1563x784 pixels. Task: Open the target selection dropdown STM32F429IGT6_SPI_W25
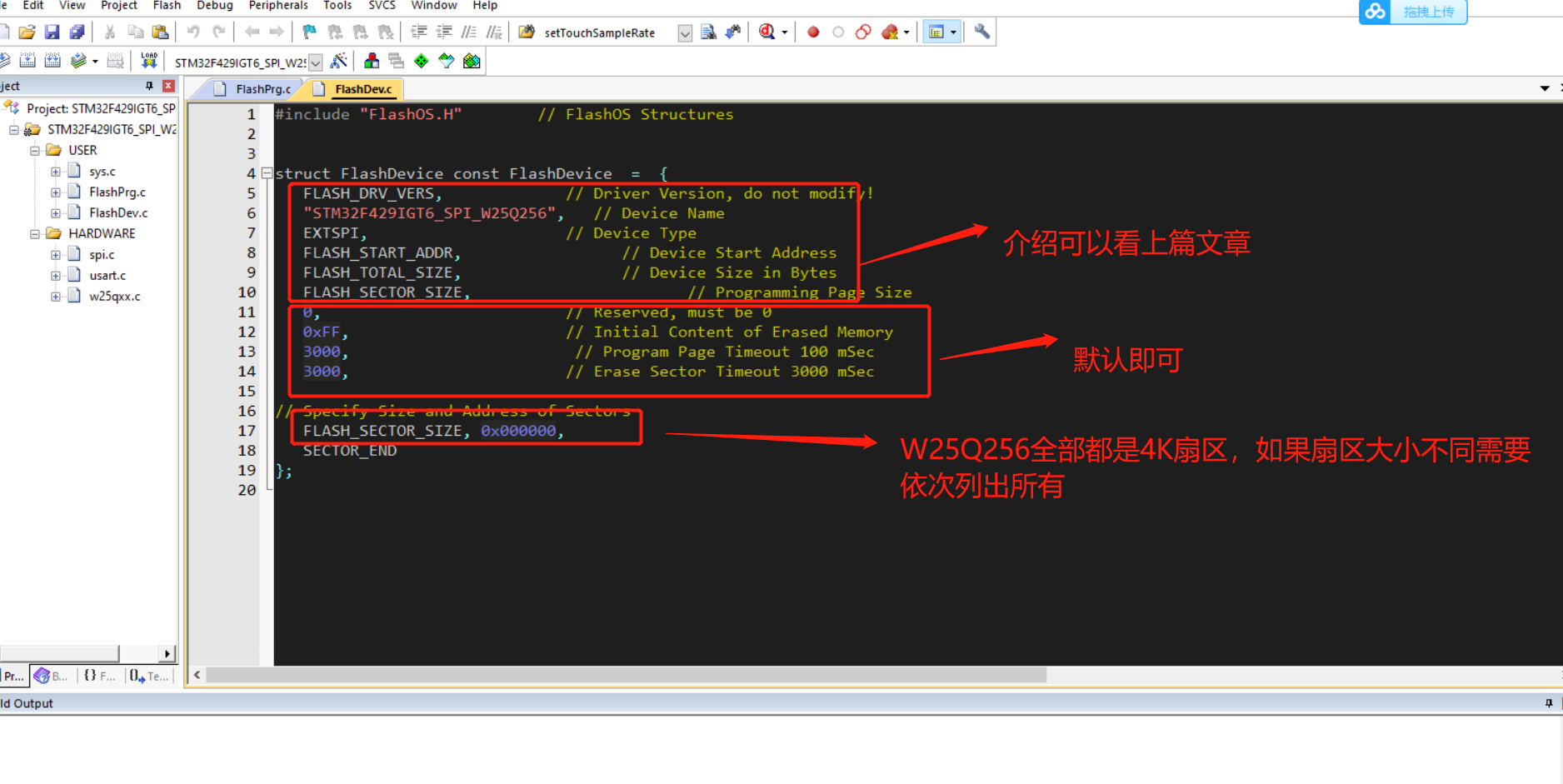316,62
